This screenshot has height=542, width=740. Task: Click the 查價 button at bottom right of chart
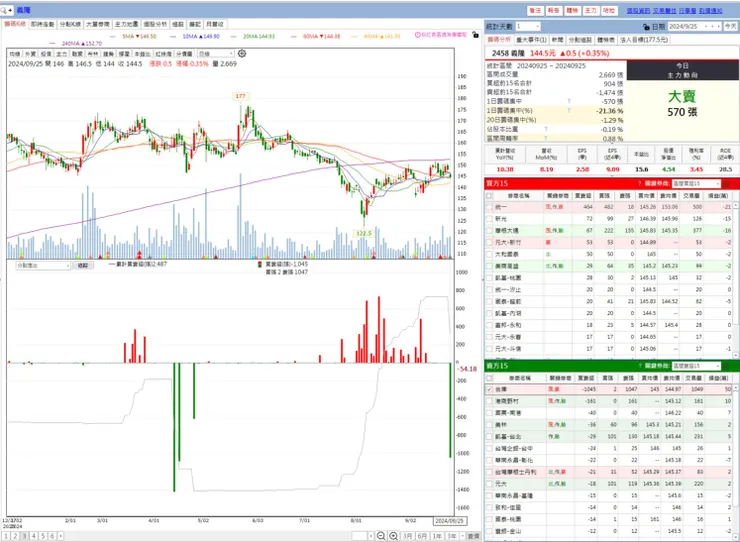473,536
